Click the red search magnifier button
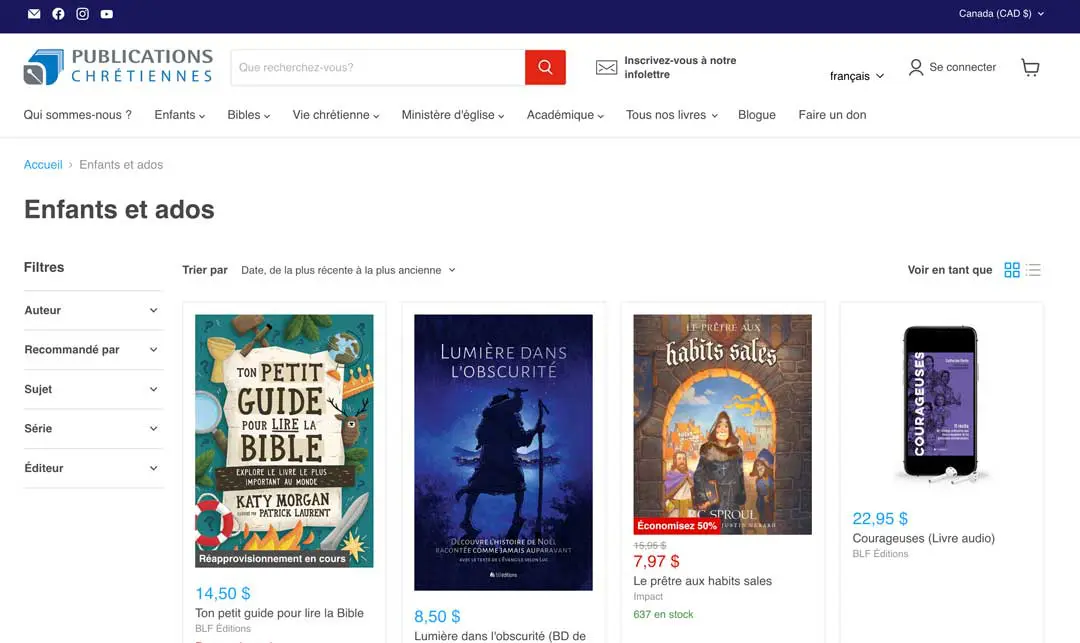The width and height of the screenshot is (1080, 643). 545,67
